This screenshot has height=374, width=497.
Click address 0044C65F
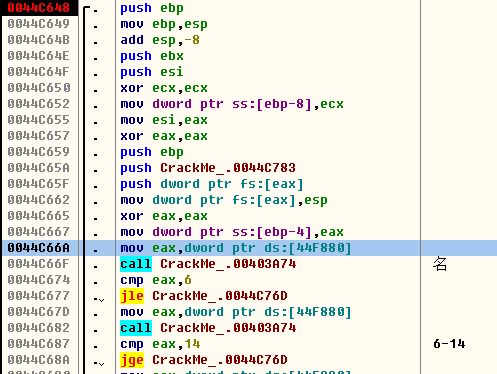tap(39, 184)
